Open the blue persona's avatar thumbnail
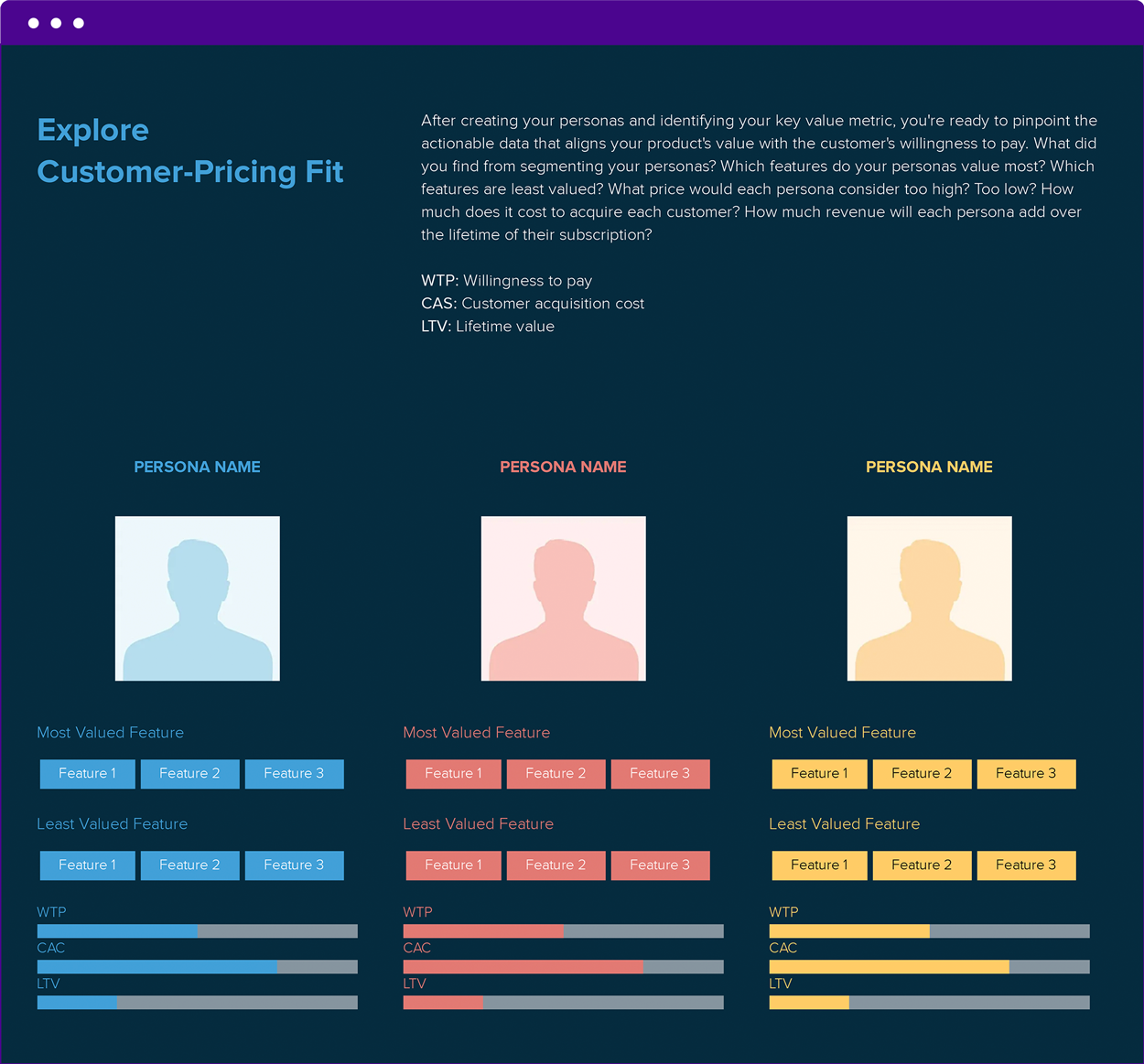Viewport: 1144px width, 1064px height. click(197, 598)
